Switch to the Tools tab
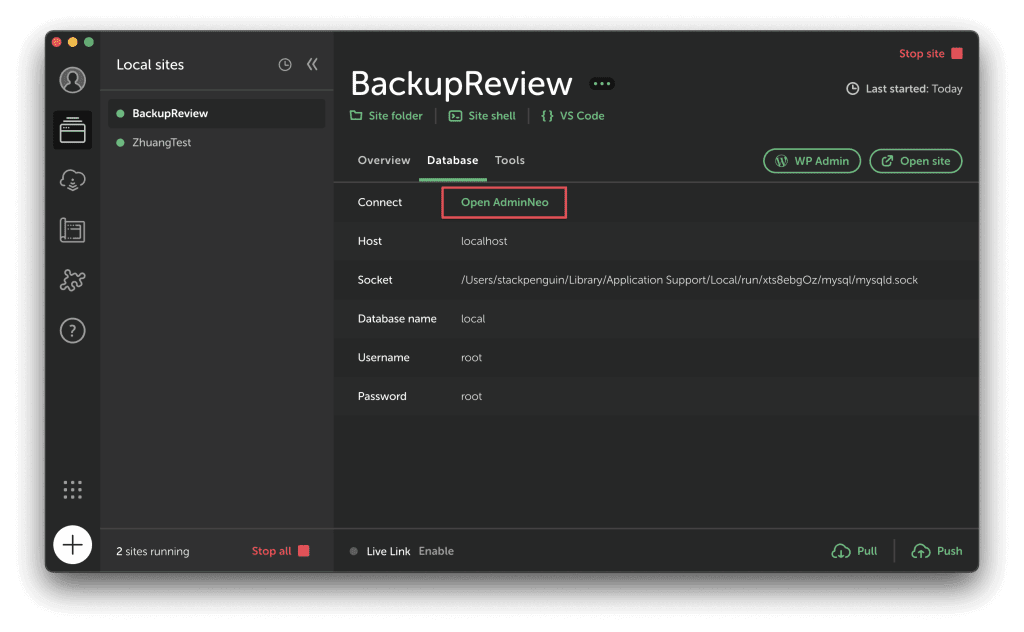The height and width of the screenshot is (632, 1024). pos(510,160)
